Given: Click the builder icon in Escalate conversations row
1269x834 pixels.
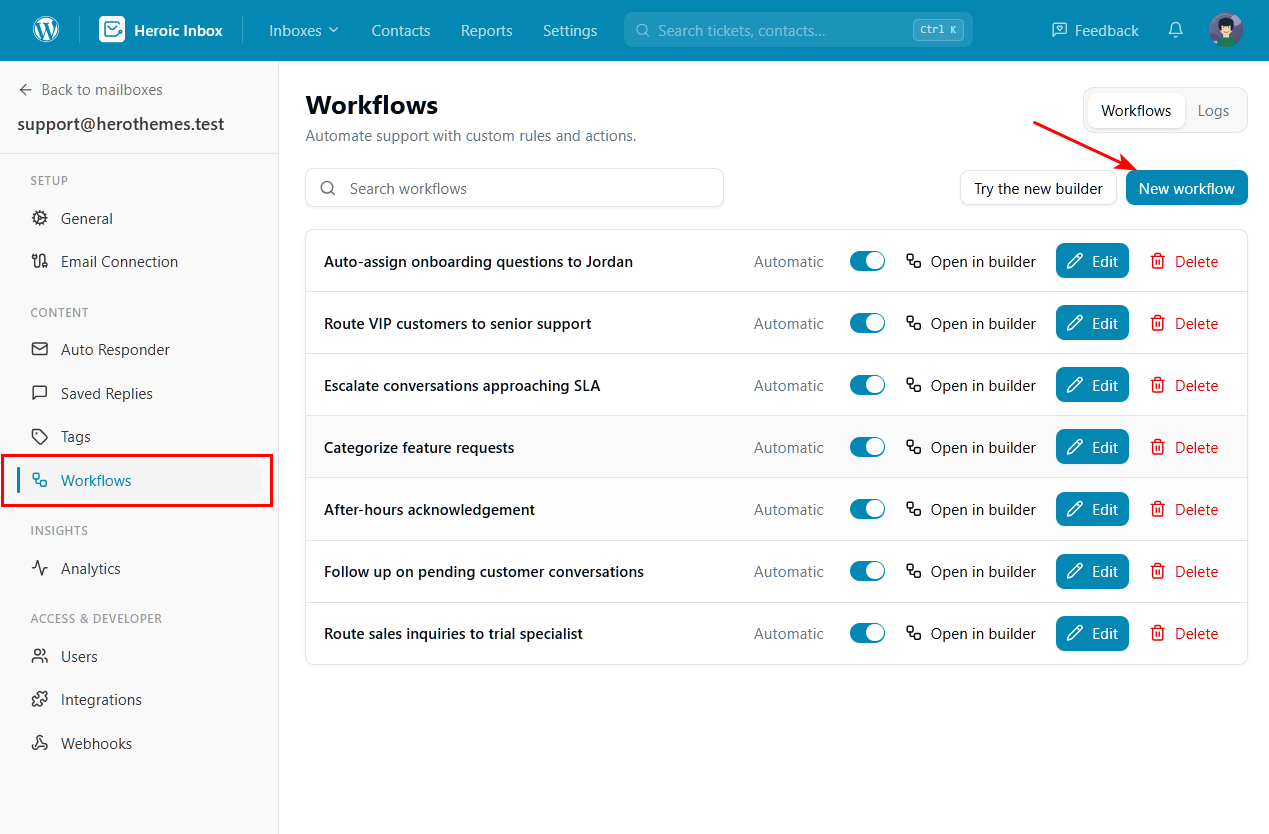Looking at the screenshot, I should [x=913, y=386].
